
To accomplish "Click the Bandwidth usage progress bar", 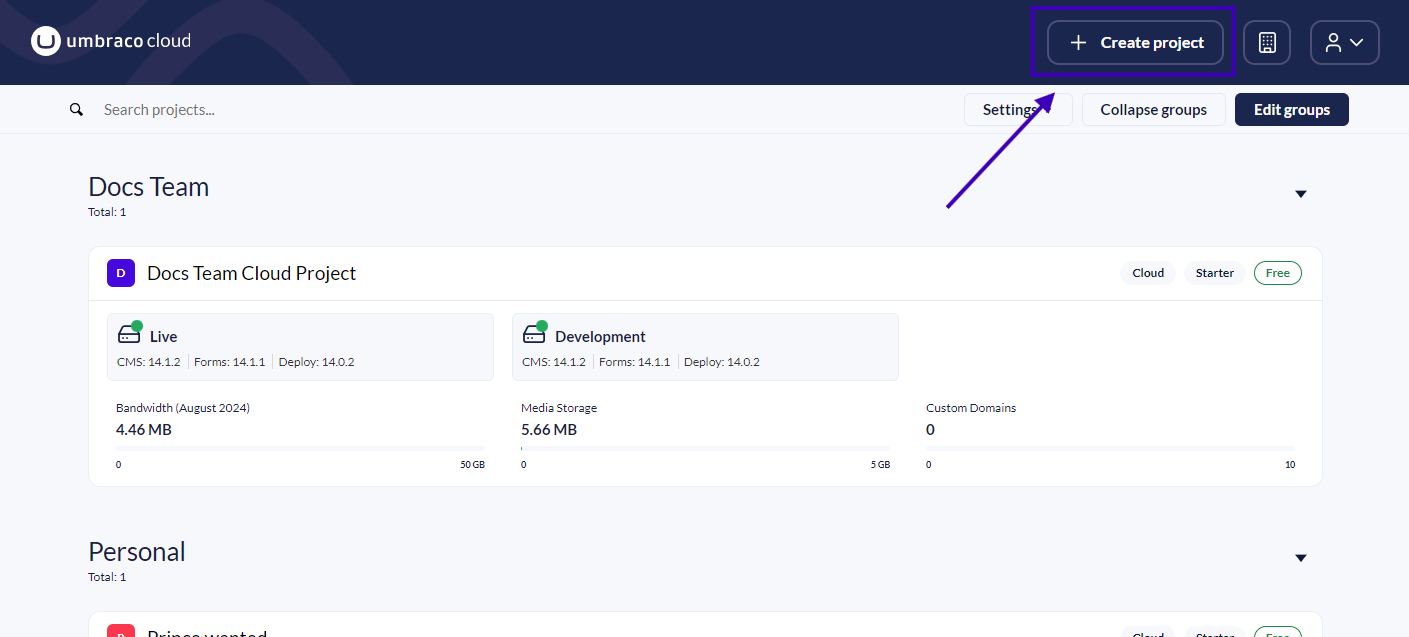I will 300,449.
